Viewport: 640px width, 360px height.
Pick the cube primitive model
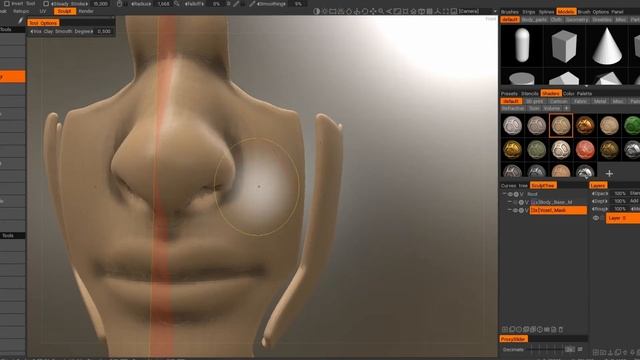564,47
